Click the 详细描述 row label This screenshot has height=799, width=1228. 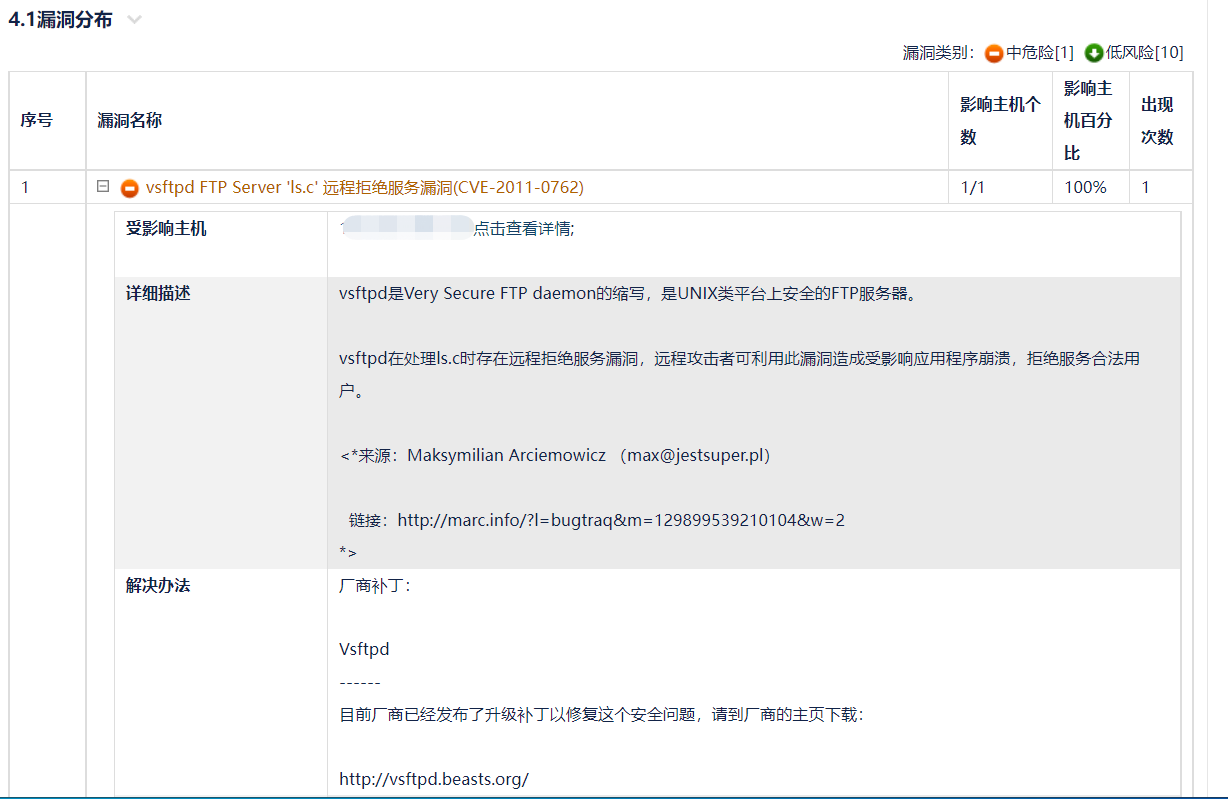158,294
